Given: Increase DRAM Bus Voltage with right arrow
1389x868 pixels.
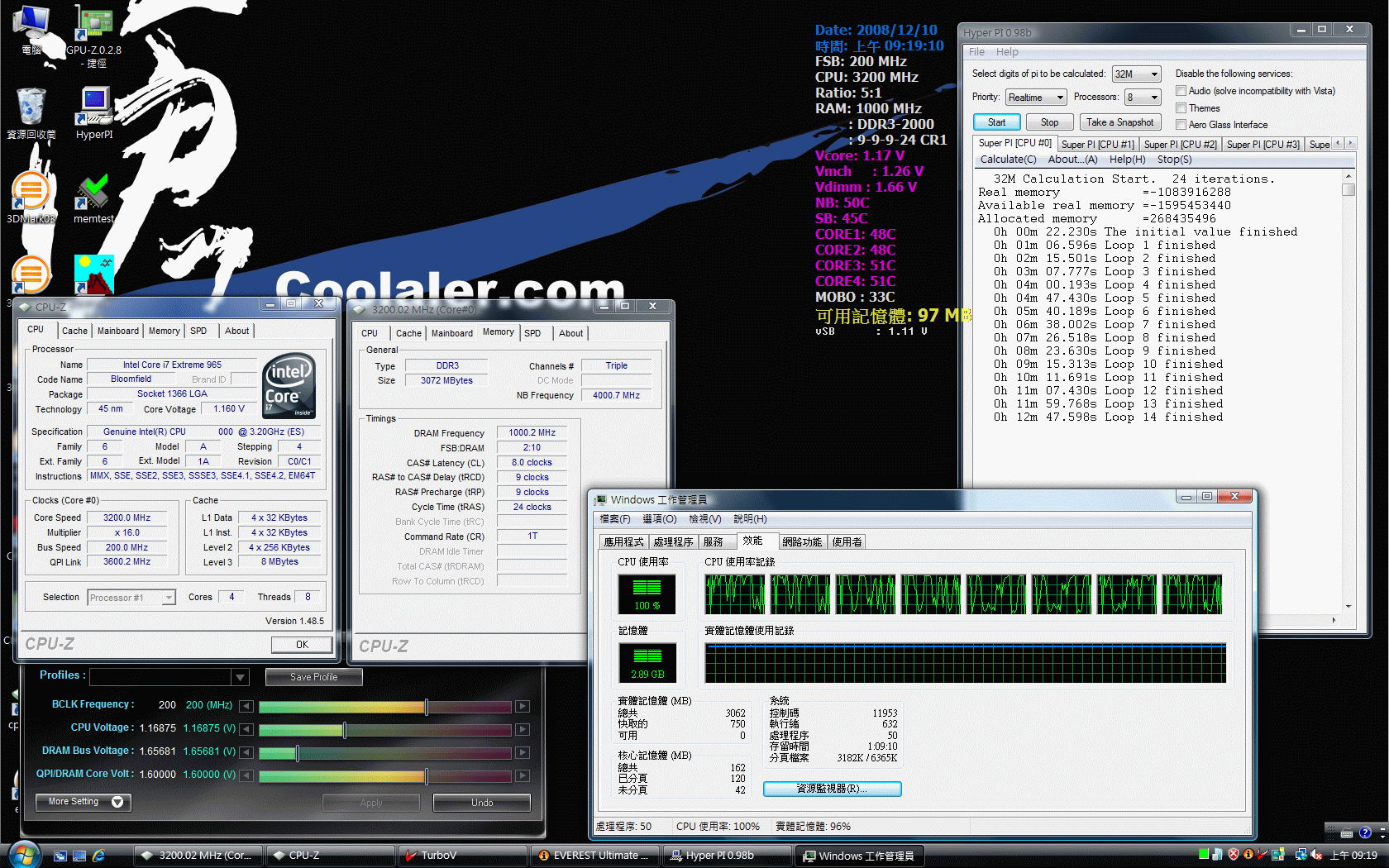Looking at the screenshot, I should (x=523, y=752).
